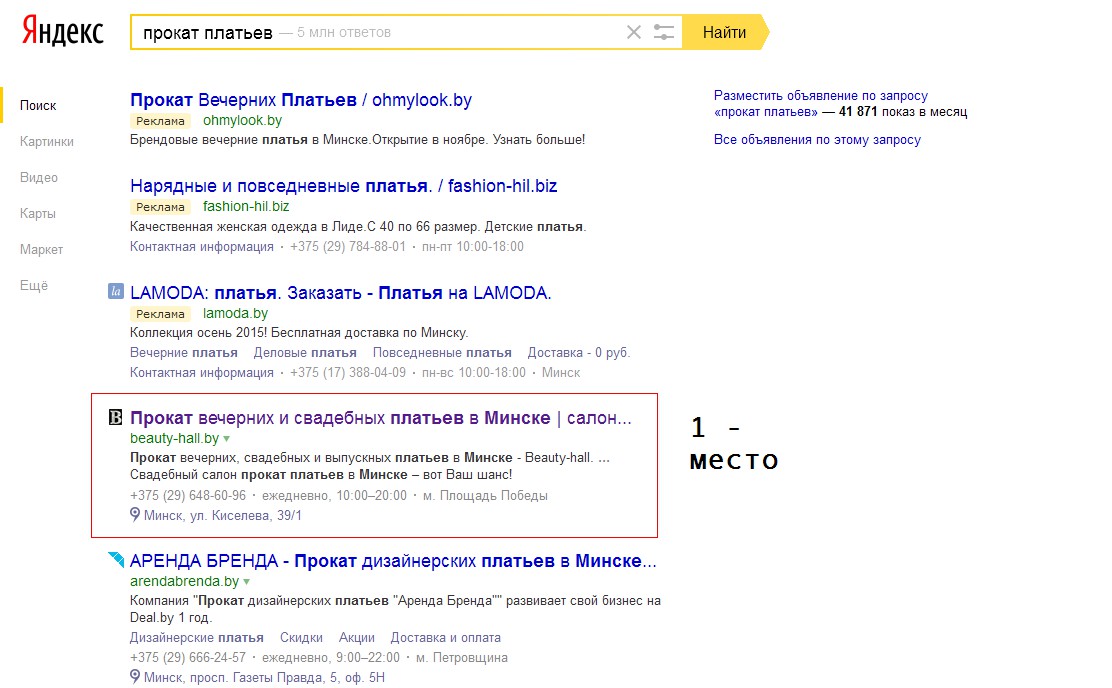Image resolution: width=1112 pixels, height=688 pixels.
Task: Click Реклама label under ohmylook.by result
Action: (160, 121)
